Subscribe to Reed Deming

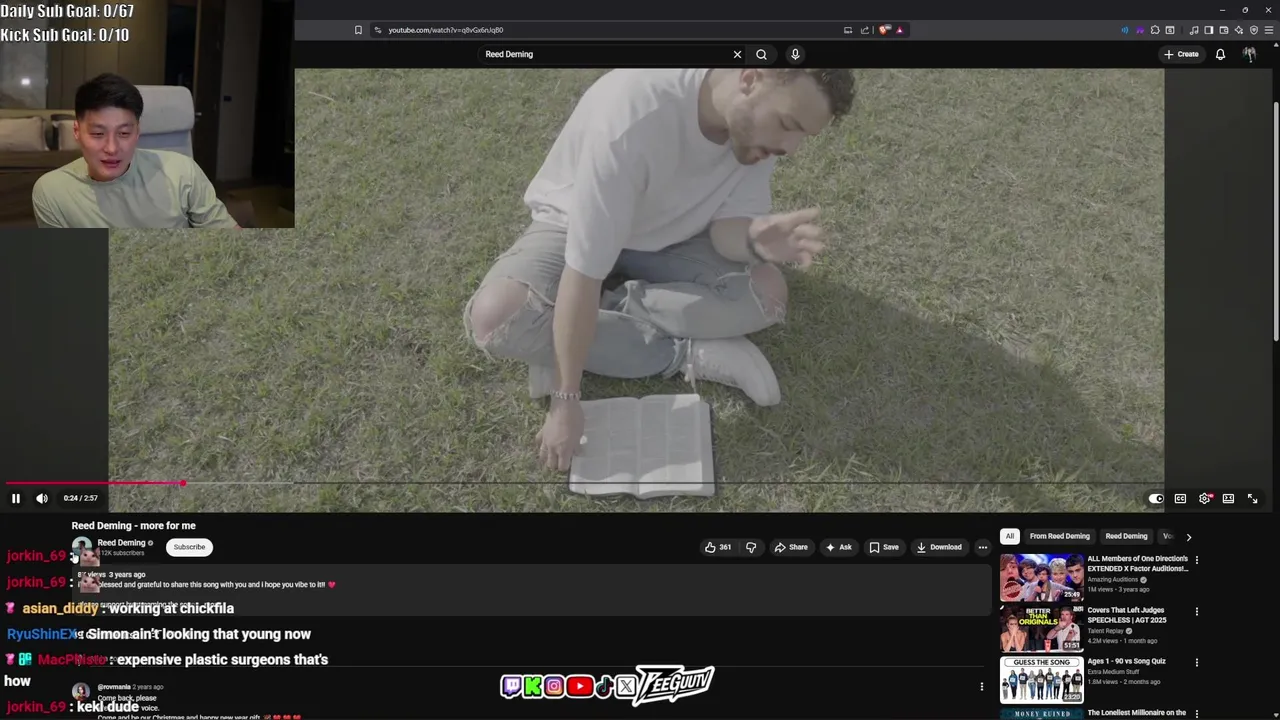(x=189, y=547)
